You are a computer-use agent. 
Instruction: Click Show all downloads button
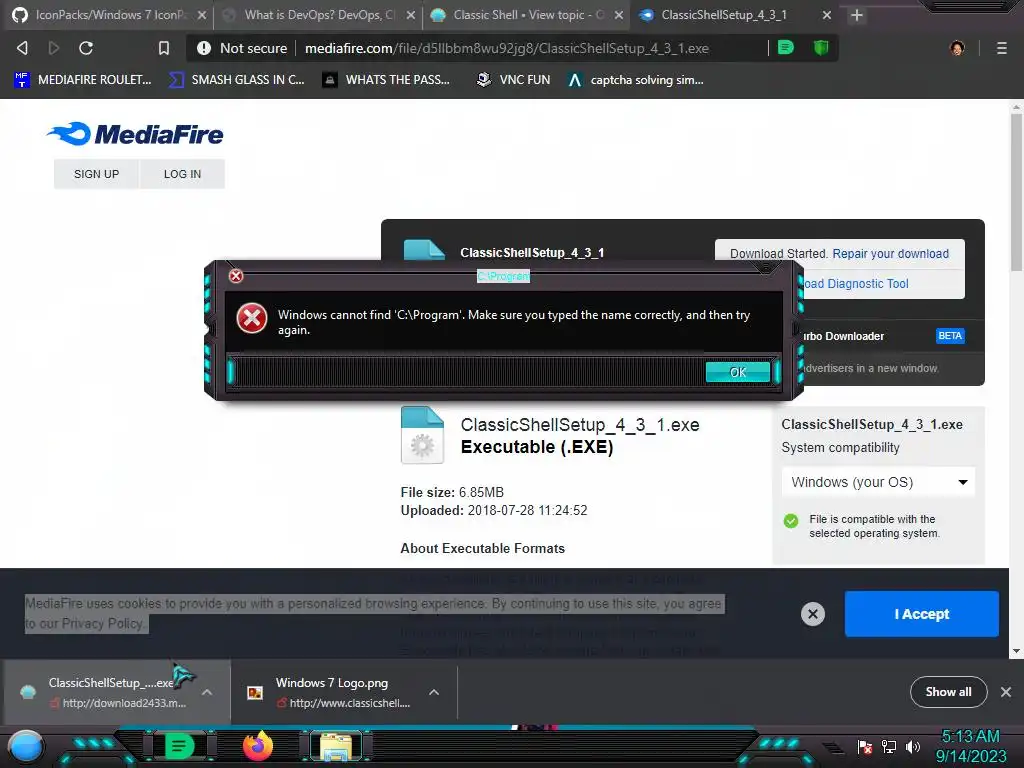[x=948, y=692]
